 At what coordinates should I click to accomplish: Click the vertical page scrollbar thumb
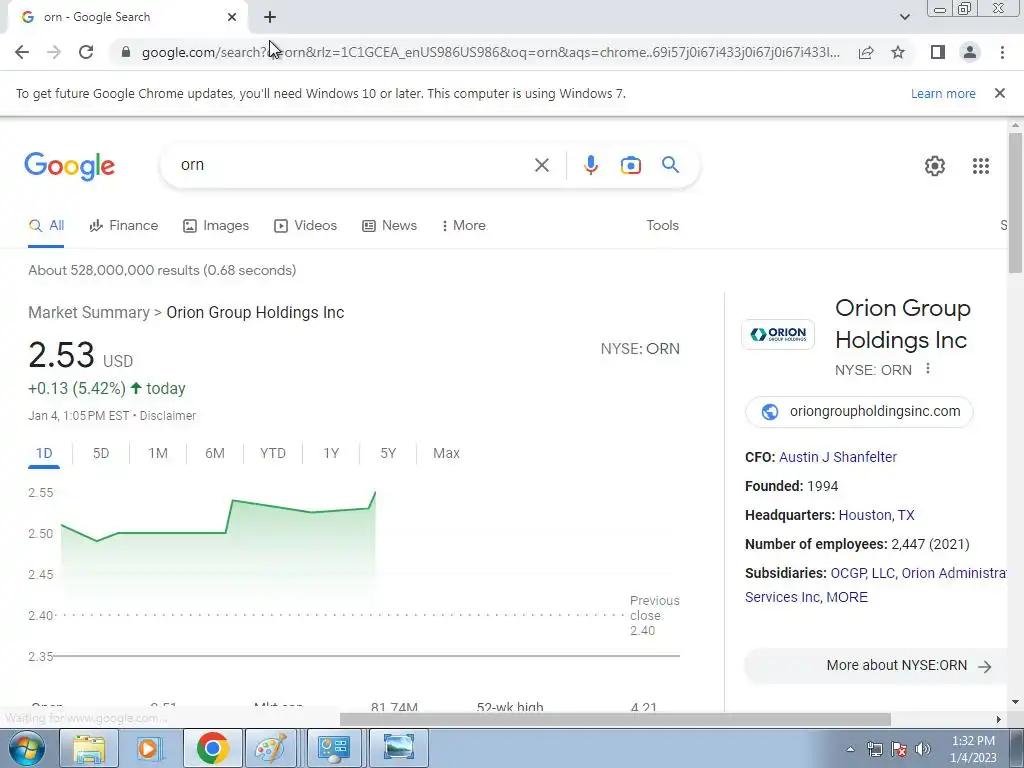click(1015, 202)
